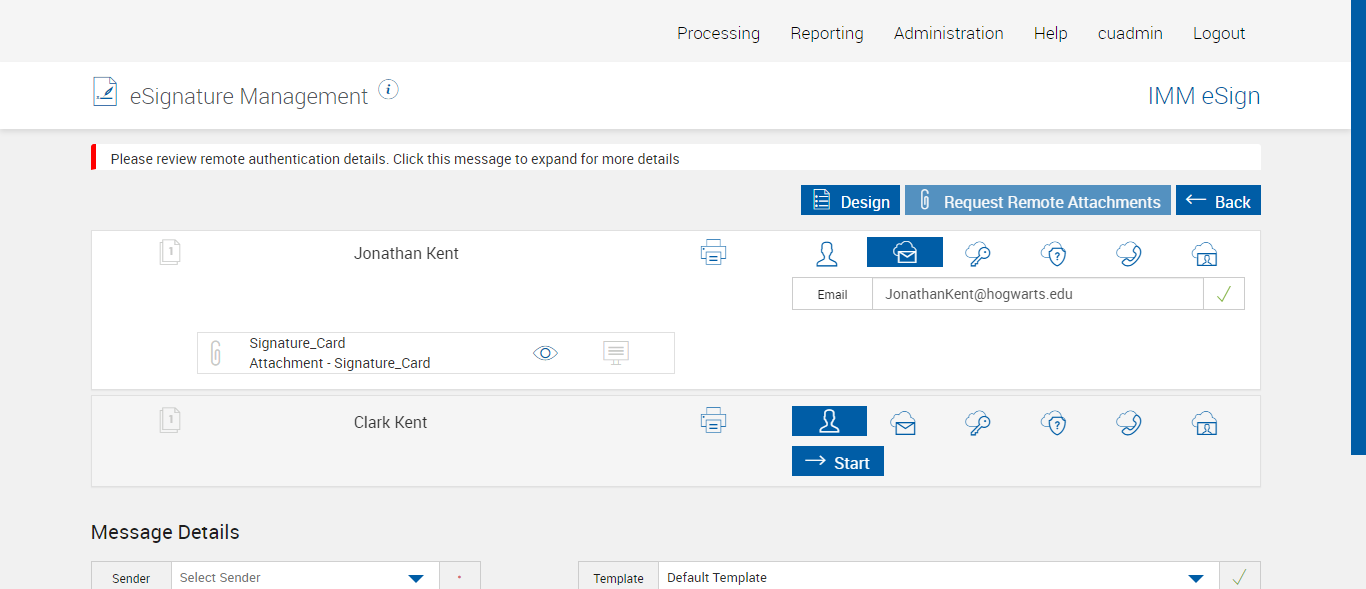Click the info icon beside eSignature Management
This screenshot has width=1366, height=589.
(x=389, y=90)
